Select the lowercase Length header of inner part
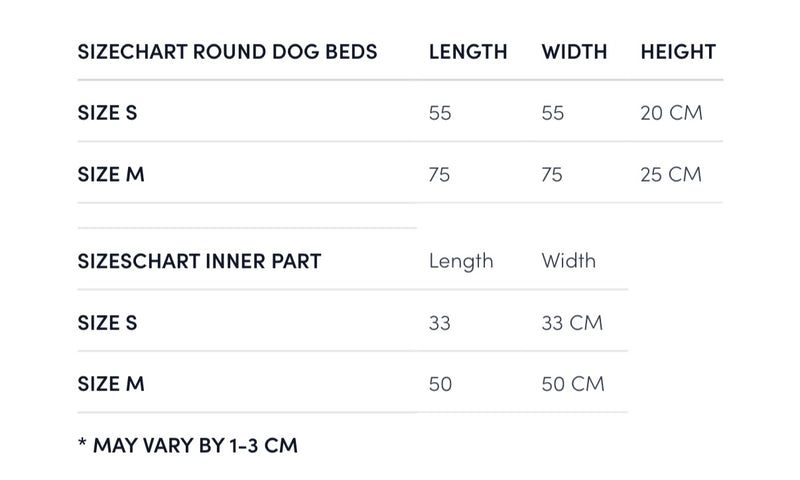The image size is (800, 480). pyautogui.click(x=461, y=262)
